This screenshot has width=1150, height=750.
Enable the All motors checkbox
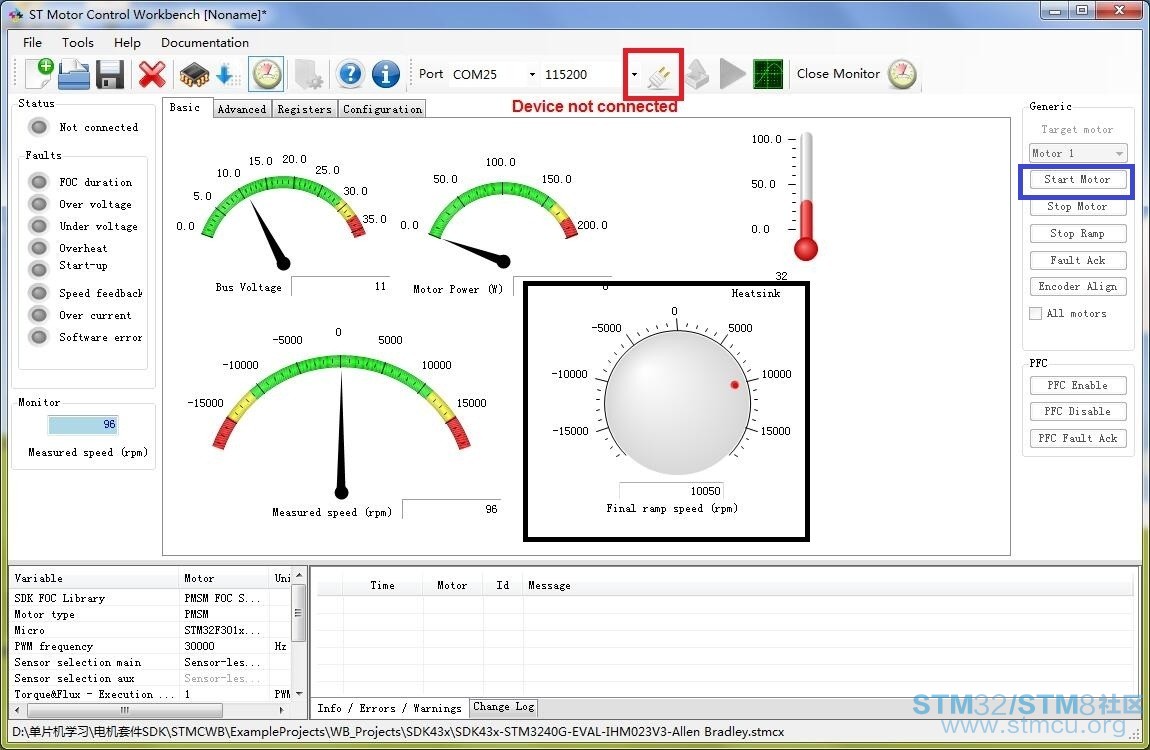1036,313
